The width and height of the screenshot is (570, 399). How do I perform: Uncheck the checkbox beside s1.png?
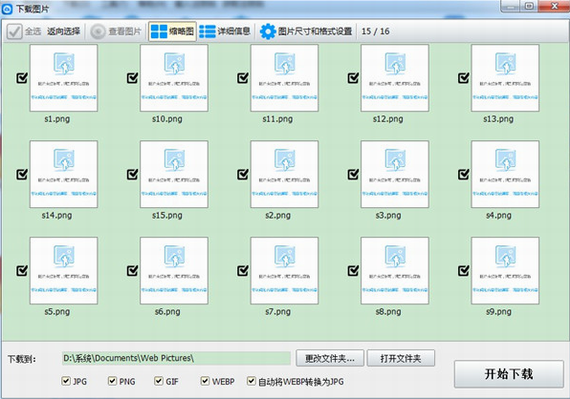coord(22,78)
